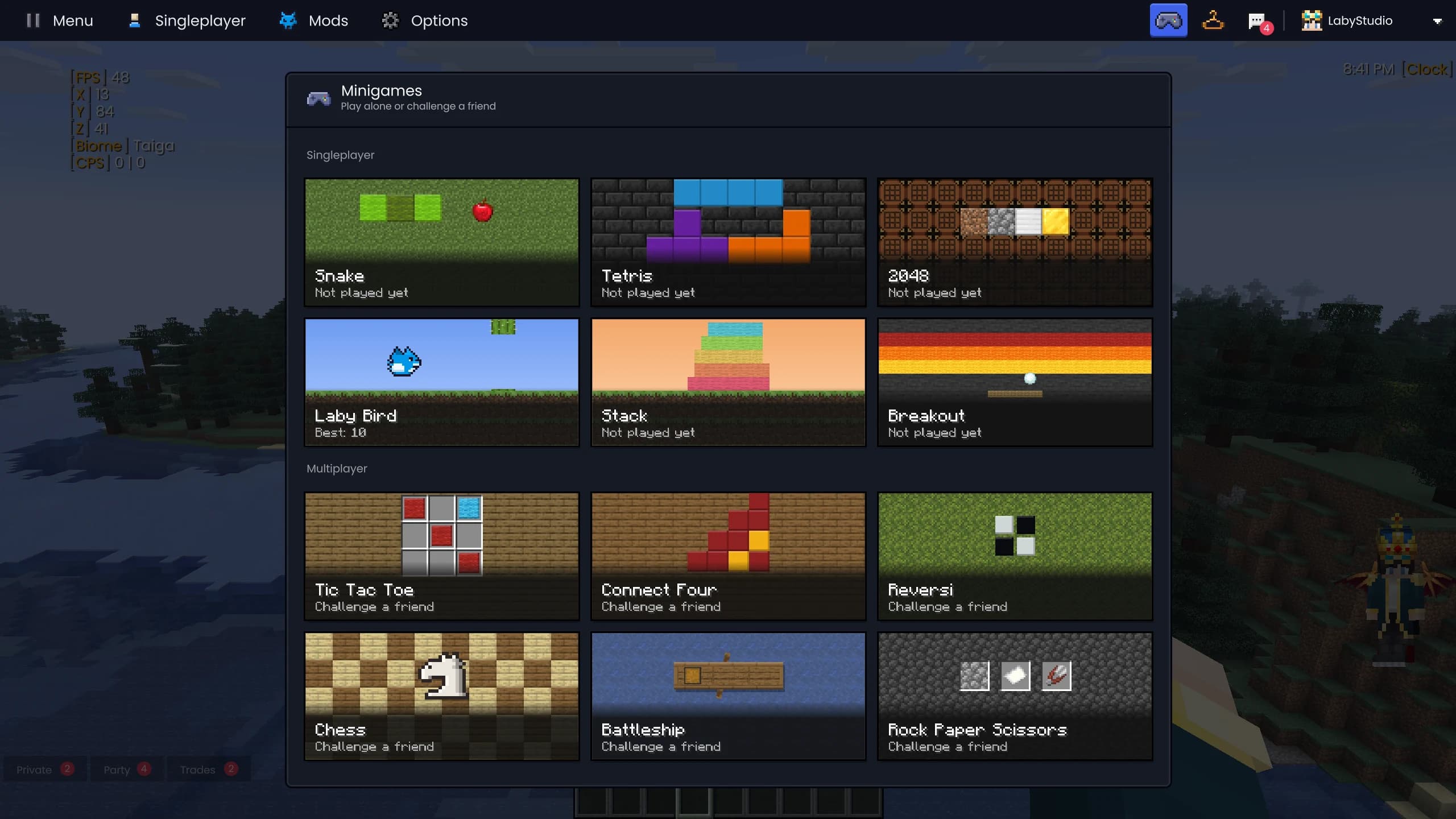Open the Menu tab
The image size is (1456, 819).
click(x=59, y=20)
